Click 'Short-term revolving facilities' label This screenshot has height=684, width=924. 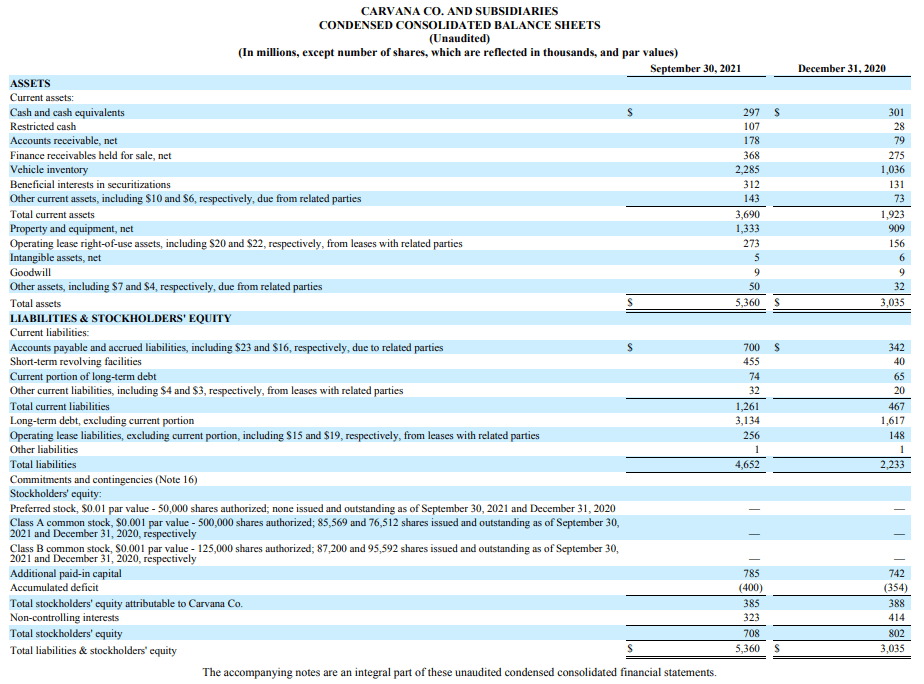pyautogui.click(x=75, y=362)
